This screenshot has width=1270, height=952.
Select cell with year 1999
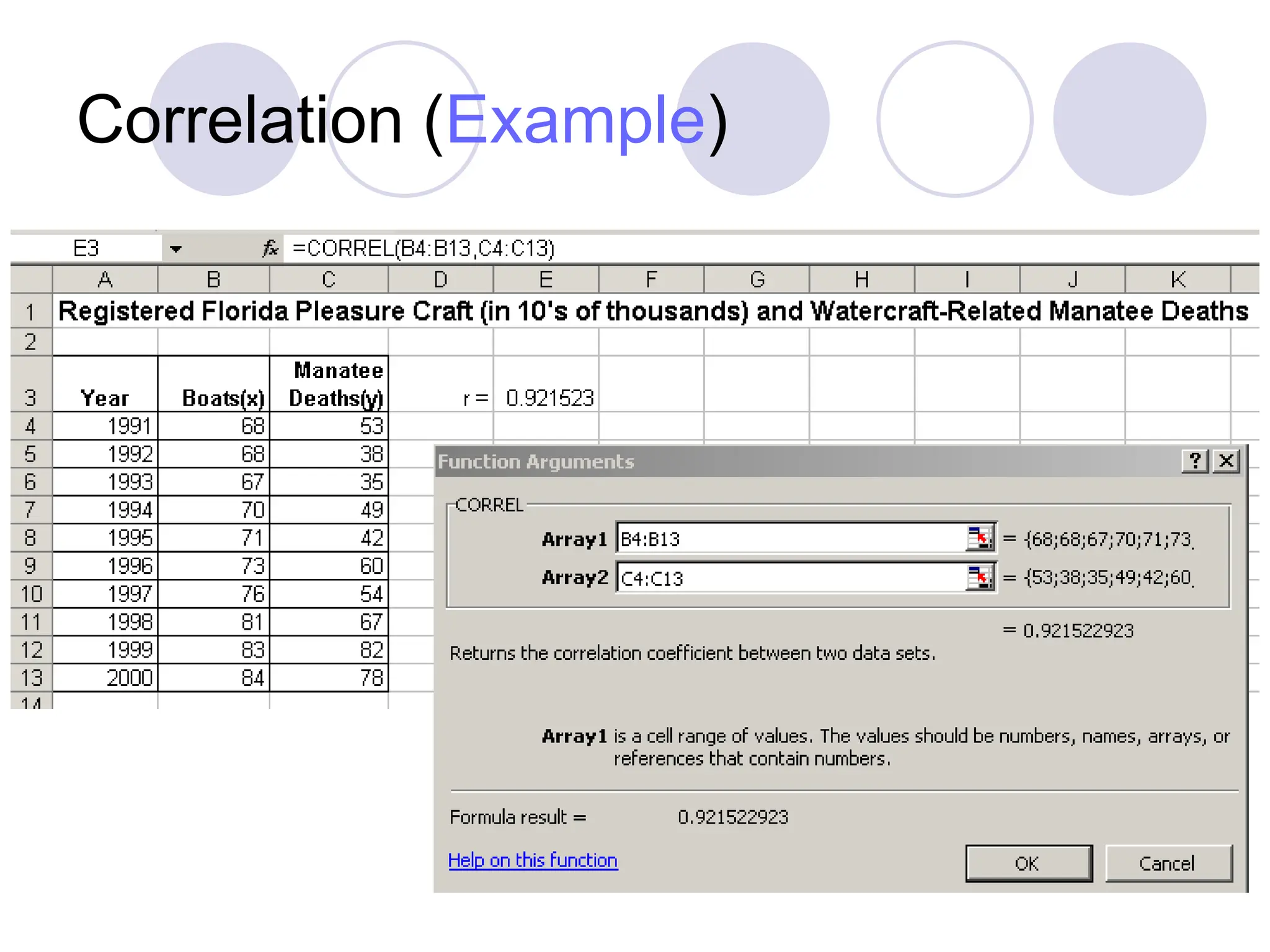tap(105, 650)
